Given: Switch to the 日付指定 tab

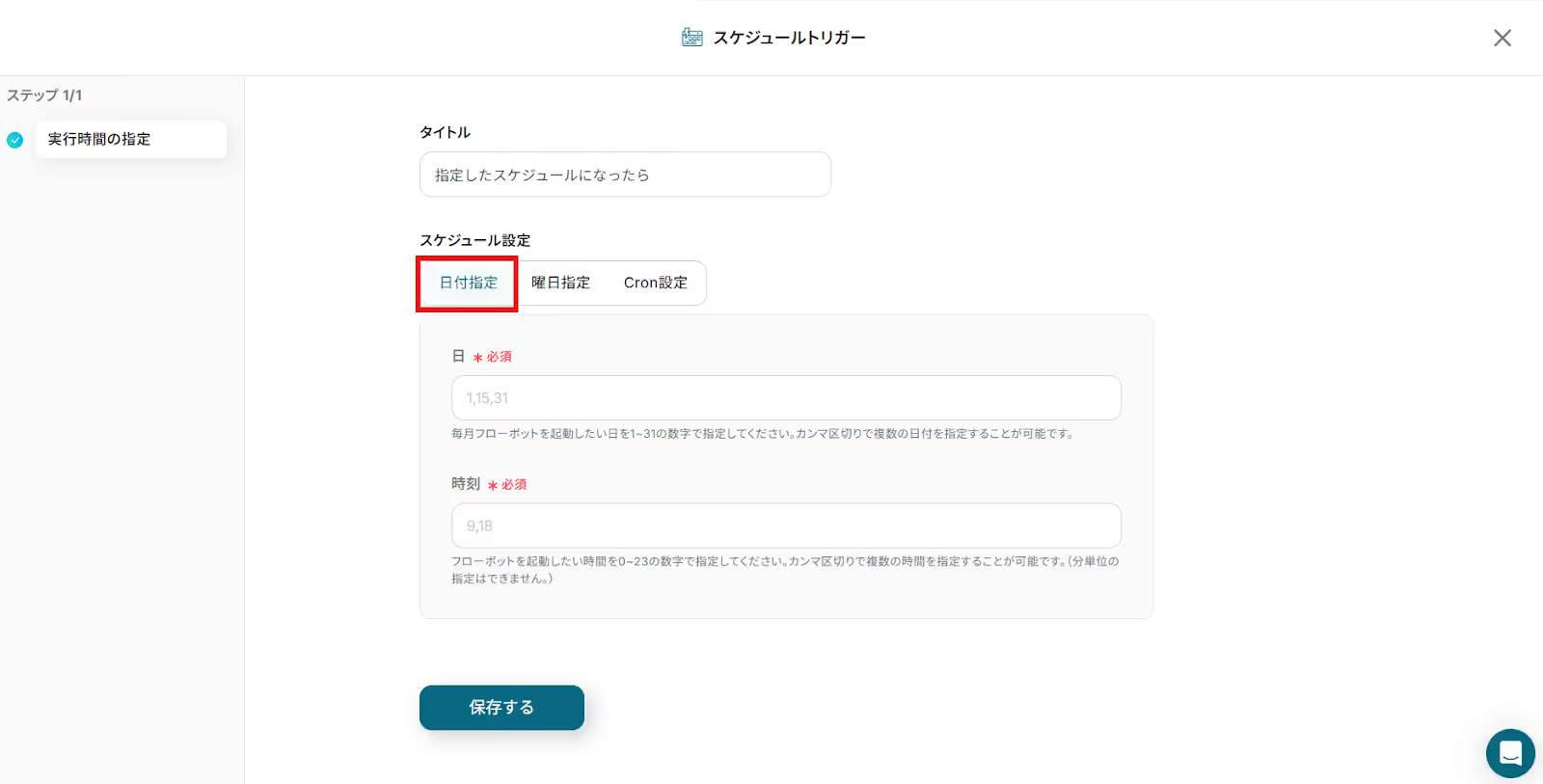Looking at the screenshot, I should (x=469, y=283).
